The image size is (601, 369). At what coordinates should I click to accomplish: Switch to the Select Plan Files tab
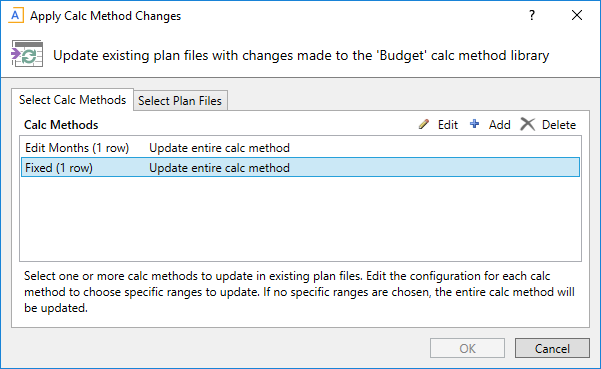click(180, 100)
